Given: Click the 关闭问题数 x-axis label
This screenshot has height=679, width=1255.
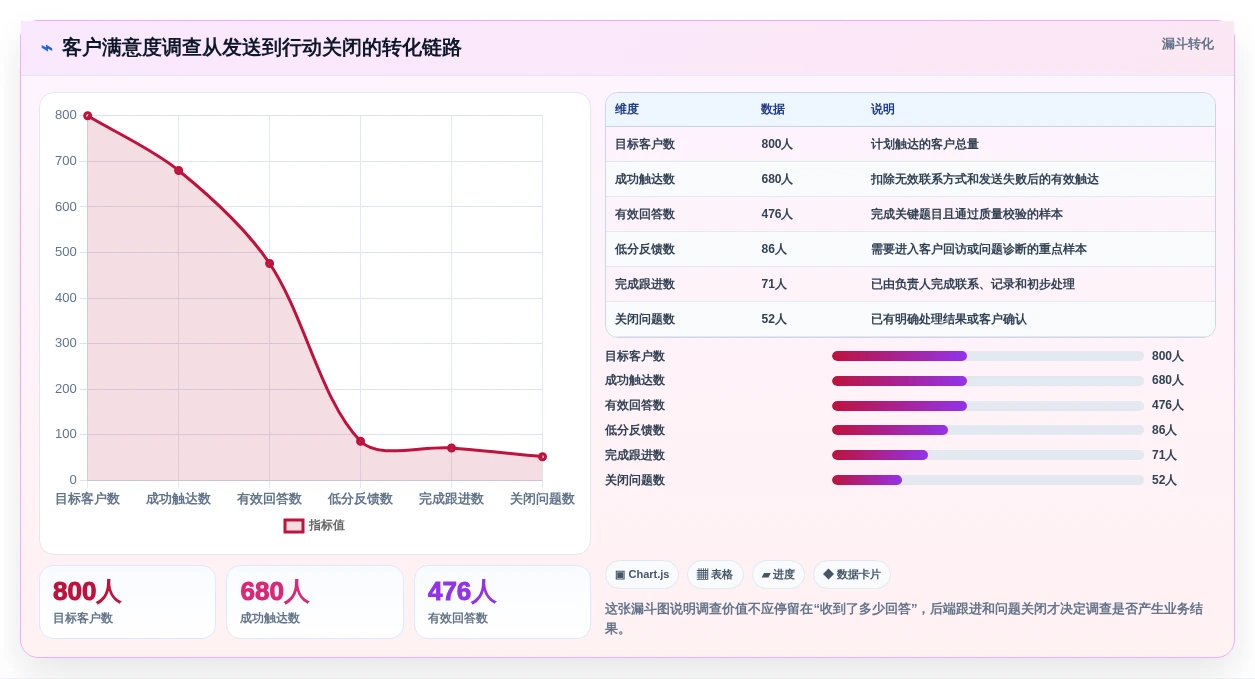Looking at the screenshot, I should [x=542, y=499].
